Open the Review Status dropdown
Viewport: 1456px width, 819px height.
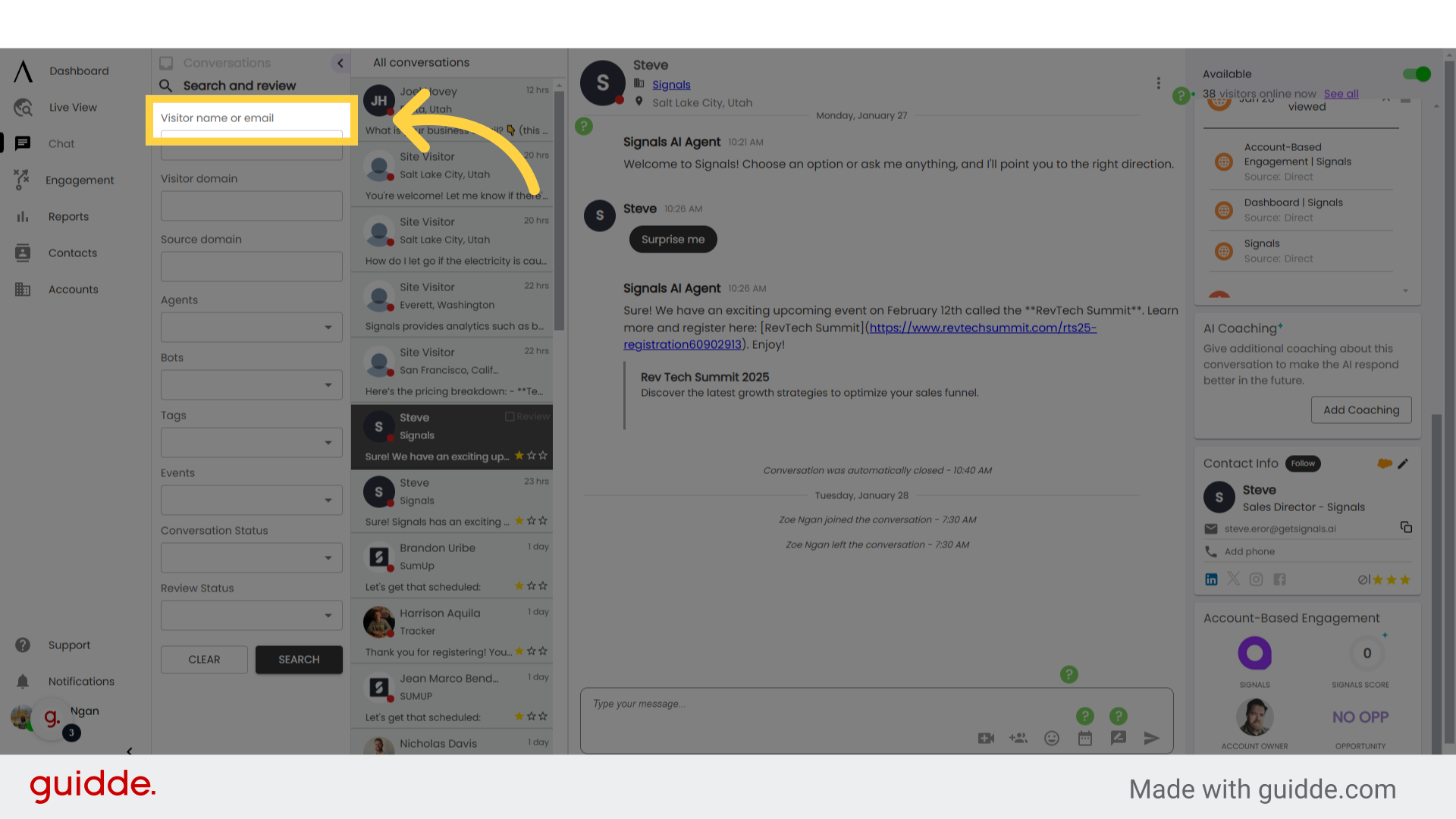252,615
